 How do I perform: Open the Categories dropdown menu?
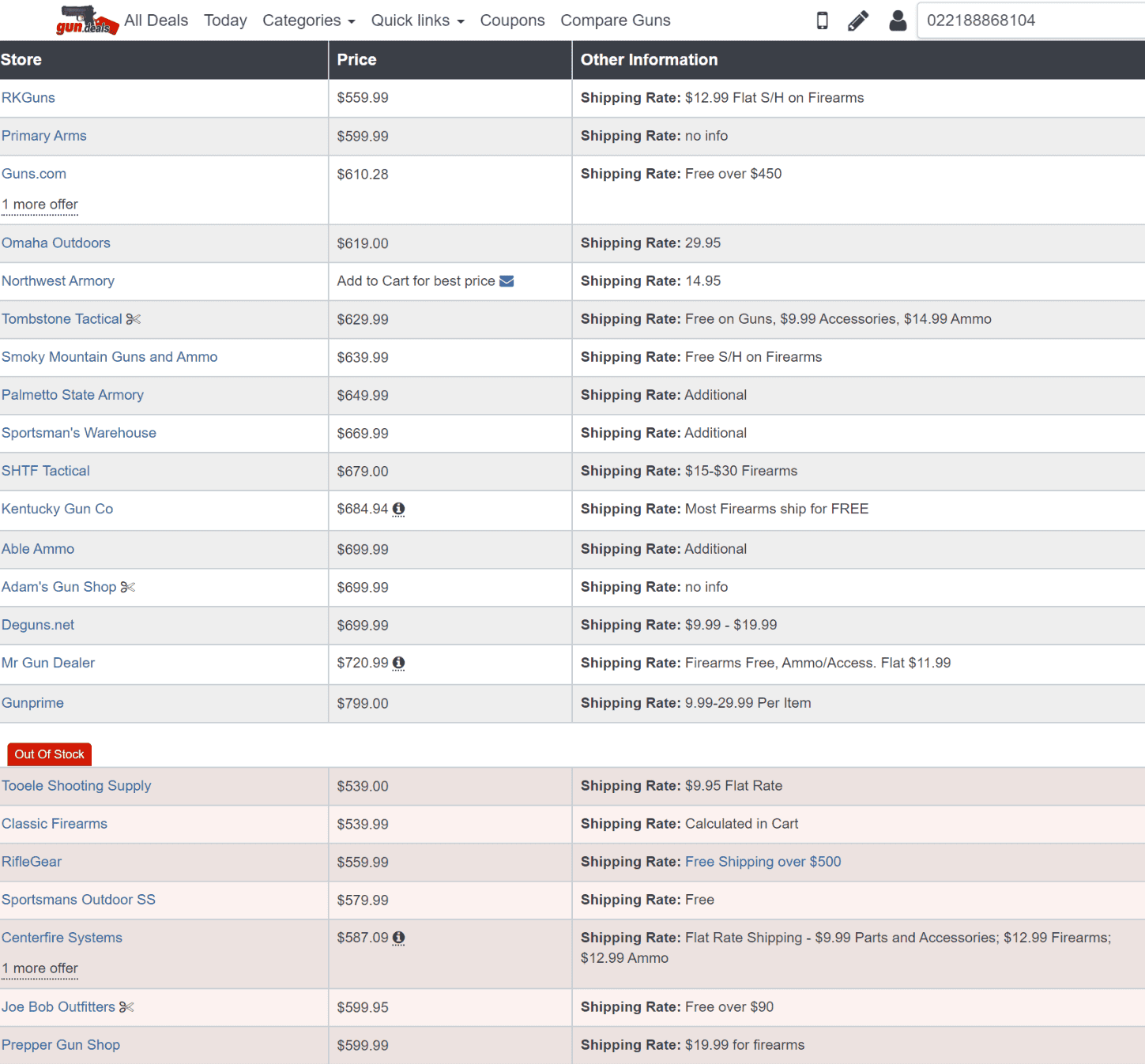(x=309, y=21)
